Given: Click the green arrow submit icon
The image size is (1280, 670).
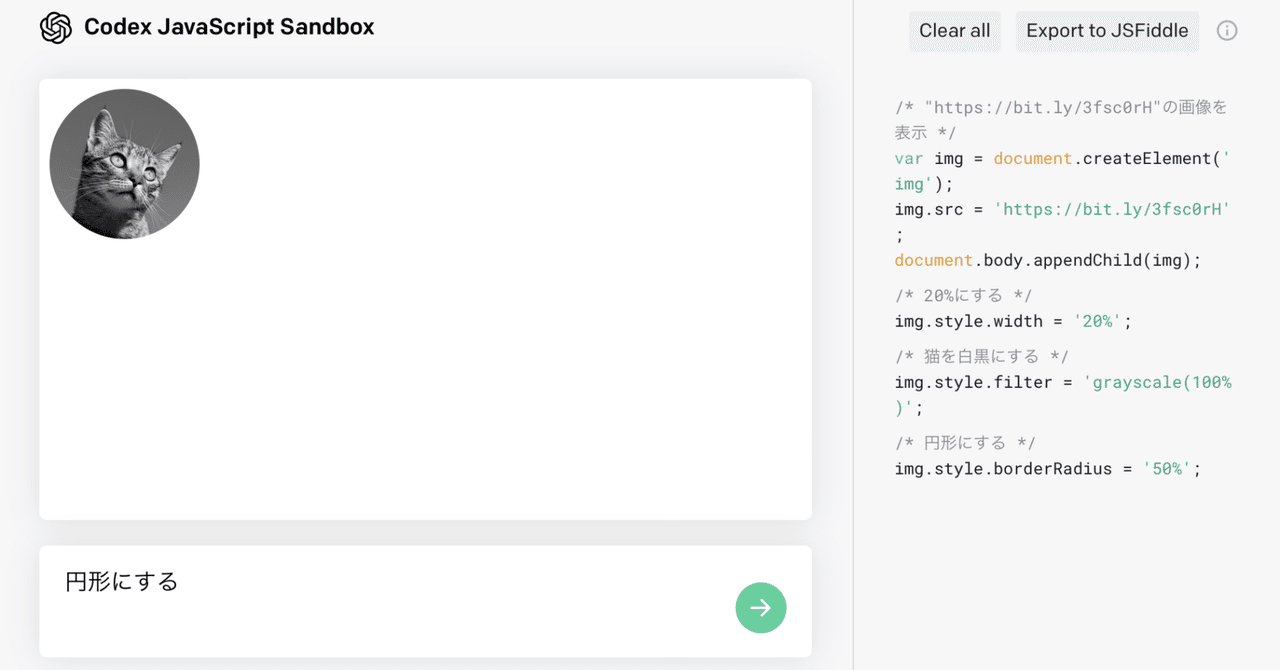Looking at the screenshot, I should tap(760, 607).
